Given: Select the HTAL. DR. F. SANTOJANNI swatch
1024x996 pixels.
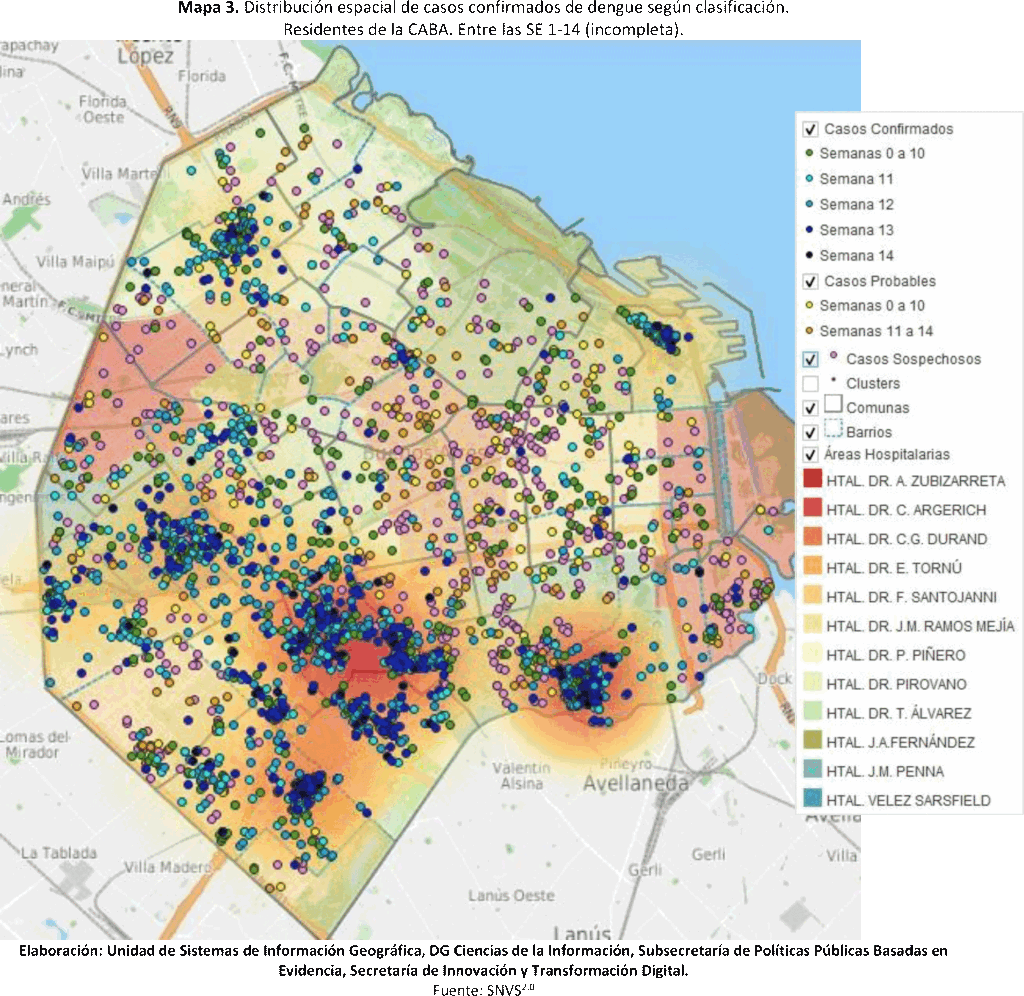Looking at the screenshot, I should pyautogui.click(x=812, y=595).
